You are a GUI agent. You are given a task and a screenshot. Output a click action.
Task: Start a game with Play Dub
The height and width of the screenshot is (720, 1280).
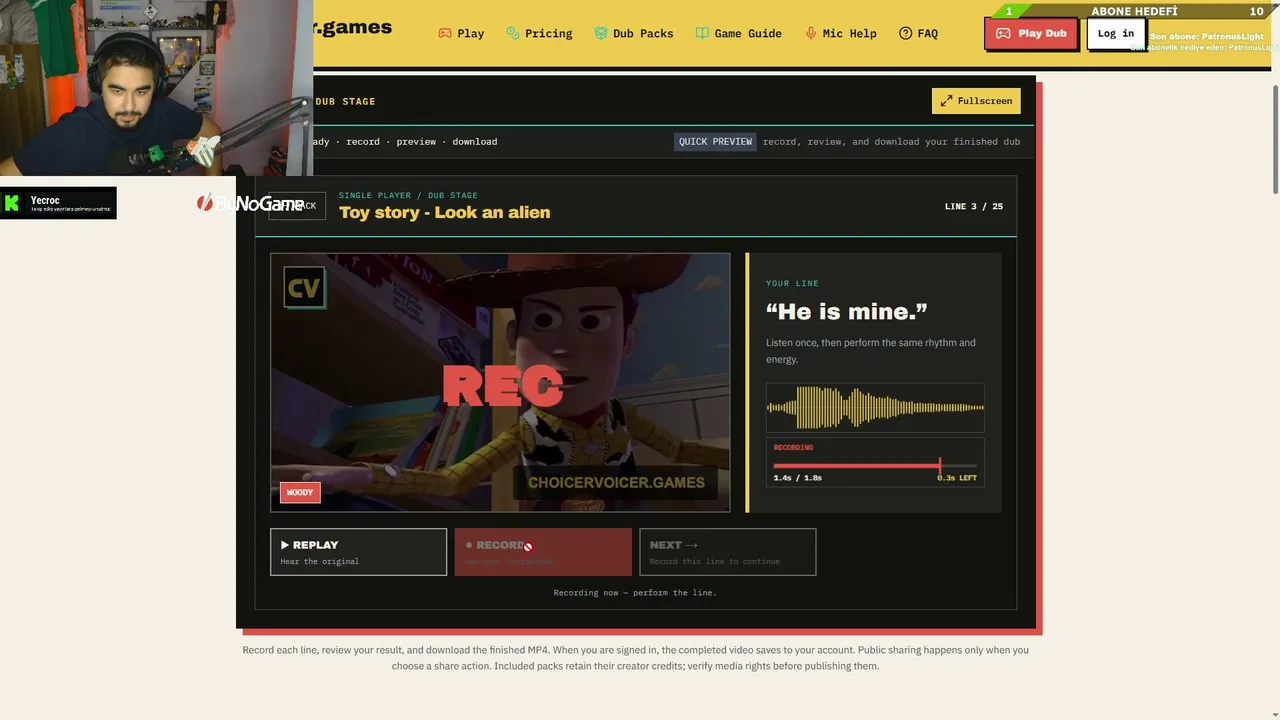pos(1031,33)
